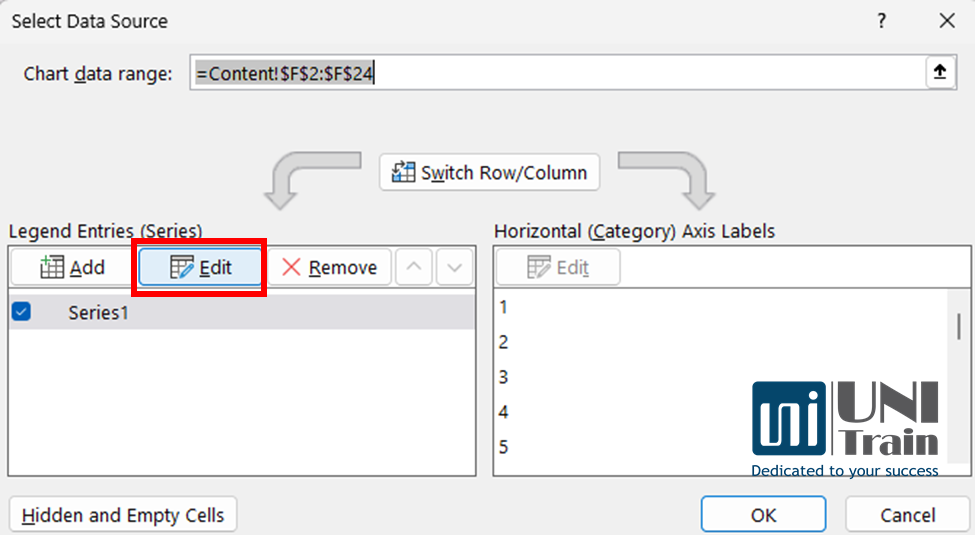Close the Select Data Source dialog
The height and width of the screenshot is (535, 975).
click(x=947, y=21)
